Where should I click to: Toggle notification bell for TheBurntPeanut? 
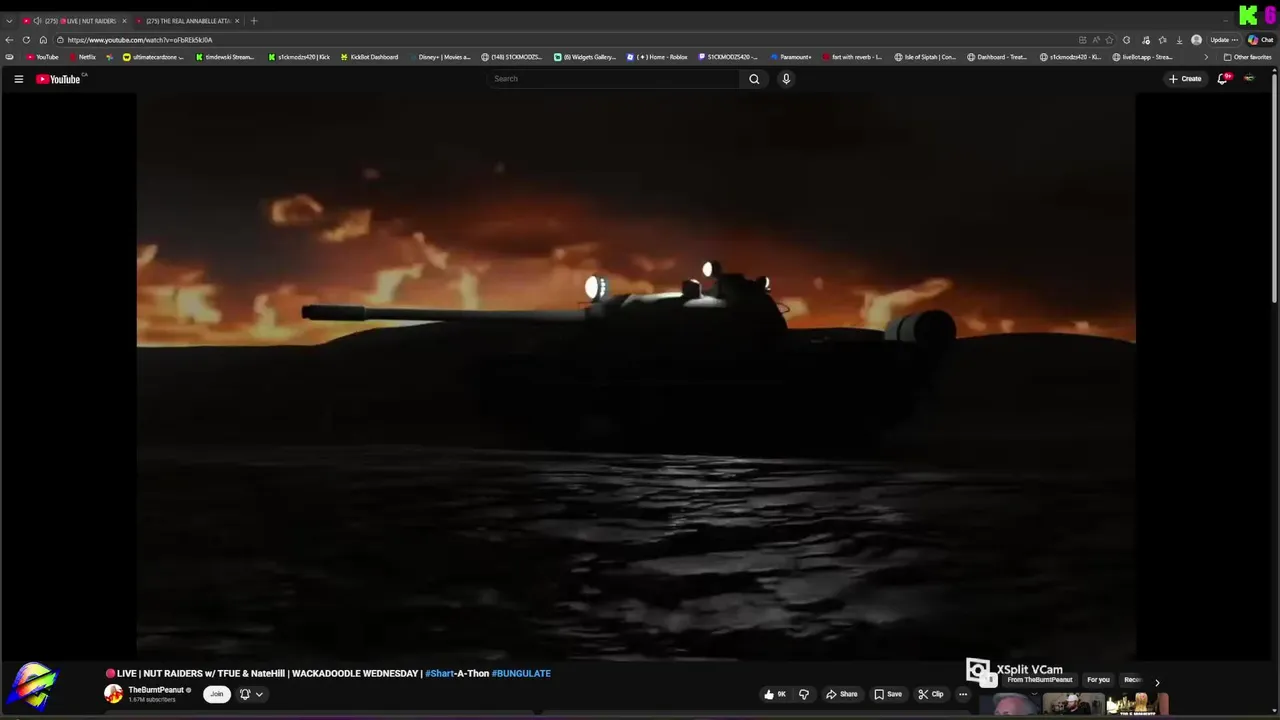244,694
